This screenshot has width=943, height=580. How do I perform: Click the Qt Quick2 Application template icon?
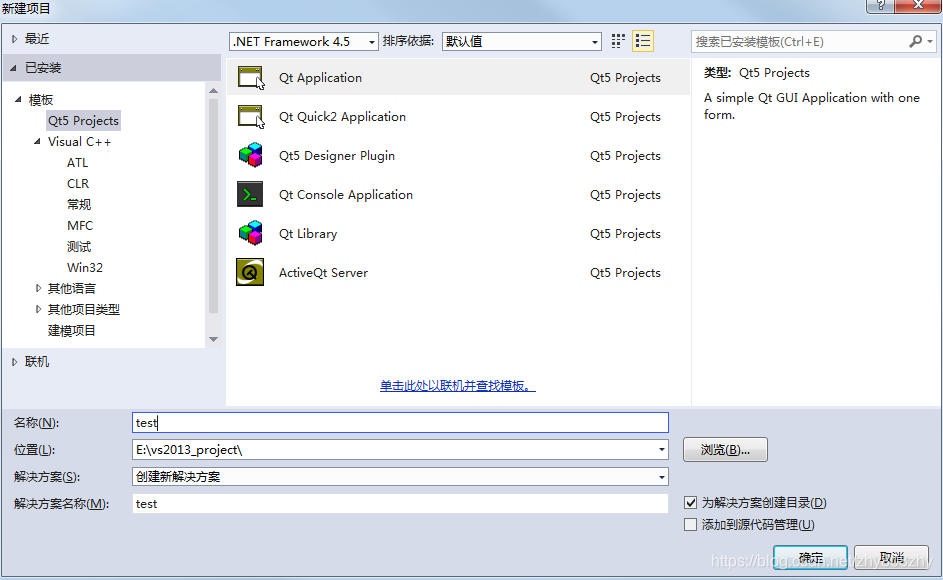[x=251, y=117]
